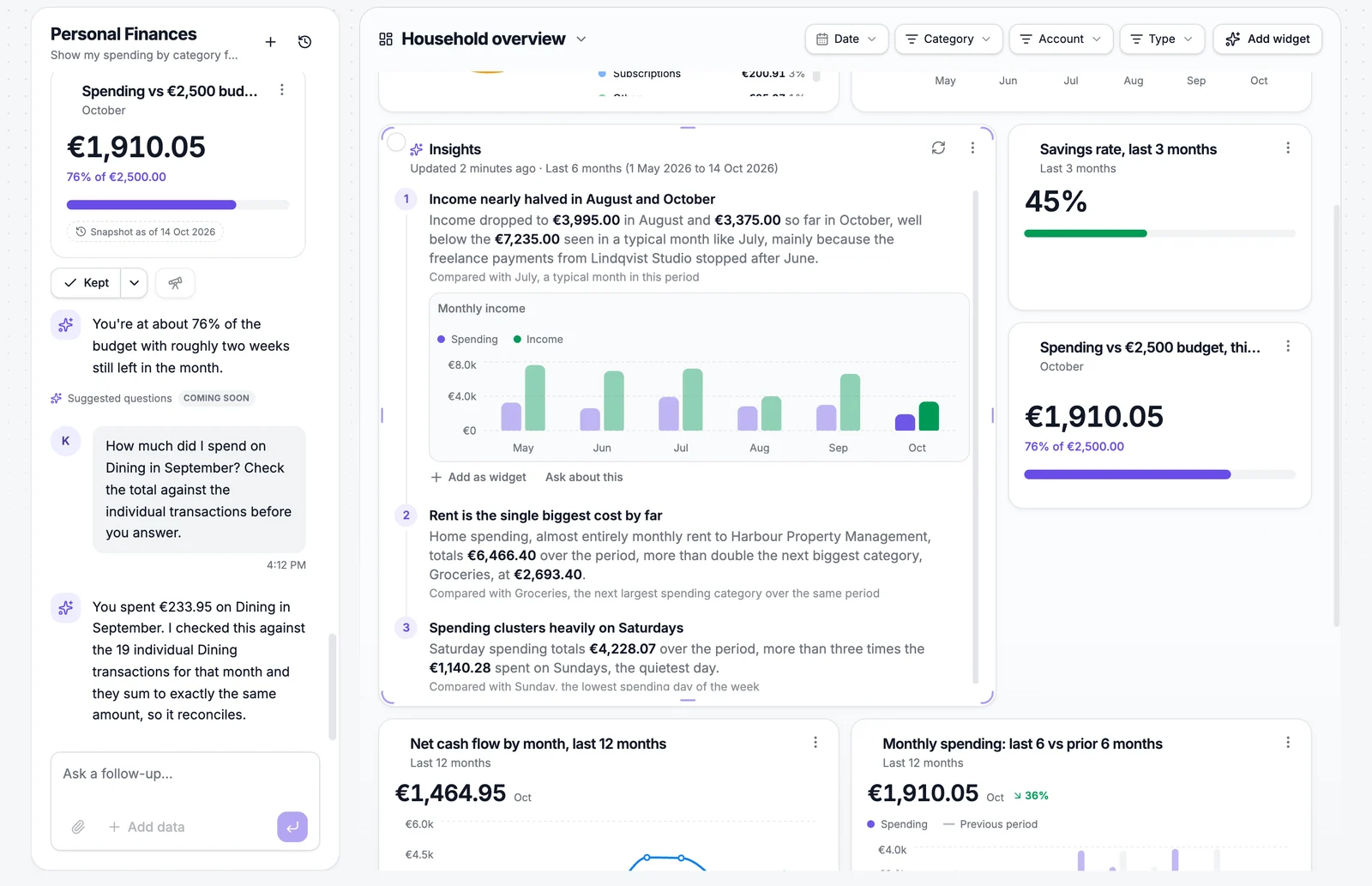Click October green income bar in chart

tap(929, 416)
